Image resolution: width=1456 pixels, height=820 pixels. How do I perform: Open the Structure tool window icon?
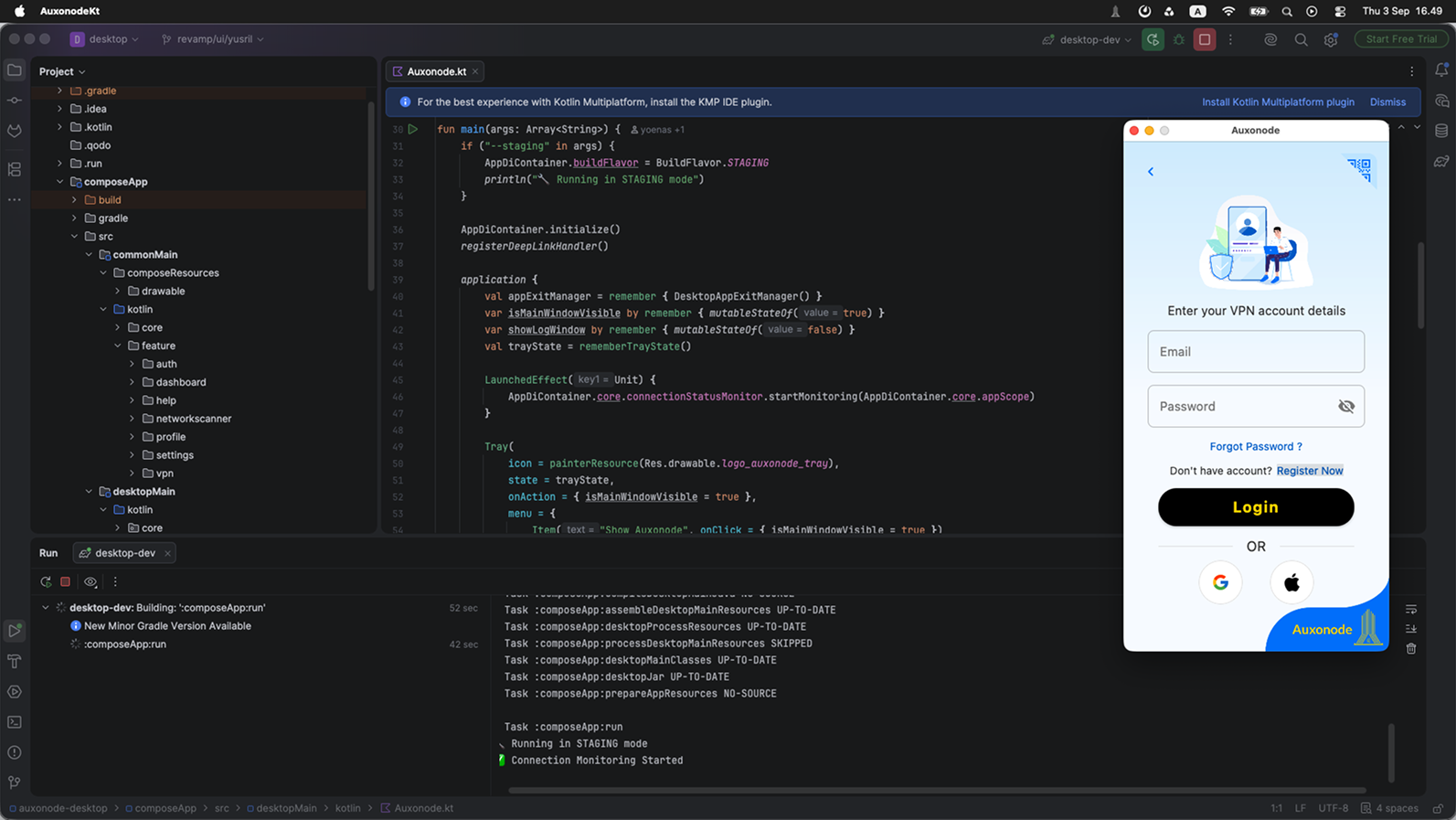15,169
